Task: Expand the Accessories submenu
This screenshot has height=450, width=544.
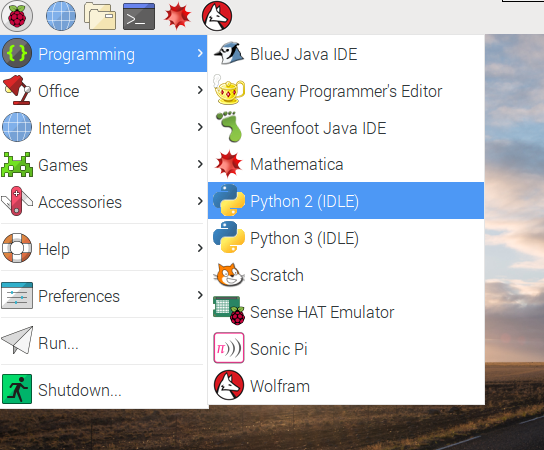Action: click(x=103, y=202)
